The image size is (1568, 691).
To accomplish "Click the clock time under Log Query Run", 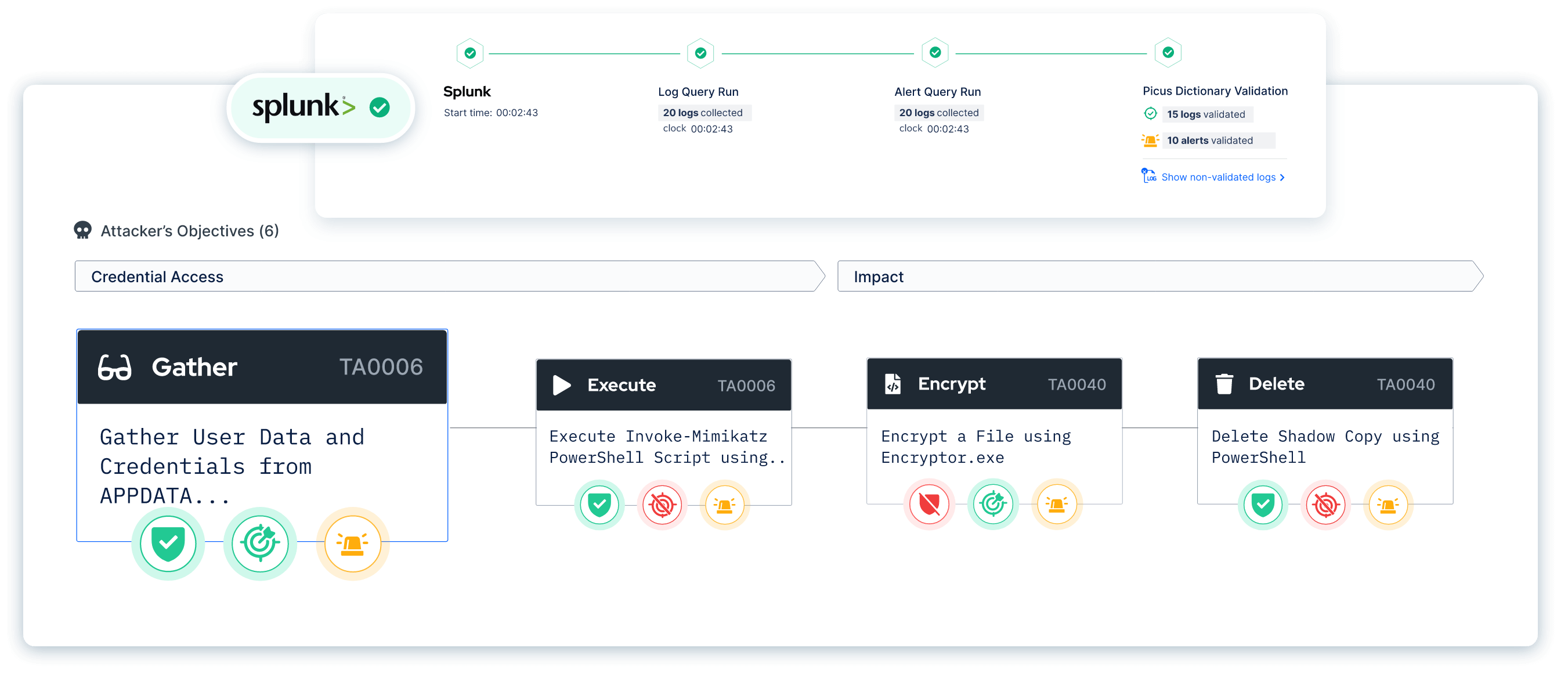I will (711, 129).
